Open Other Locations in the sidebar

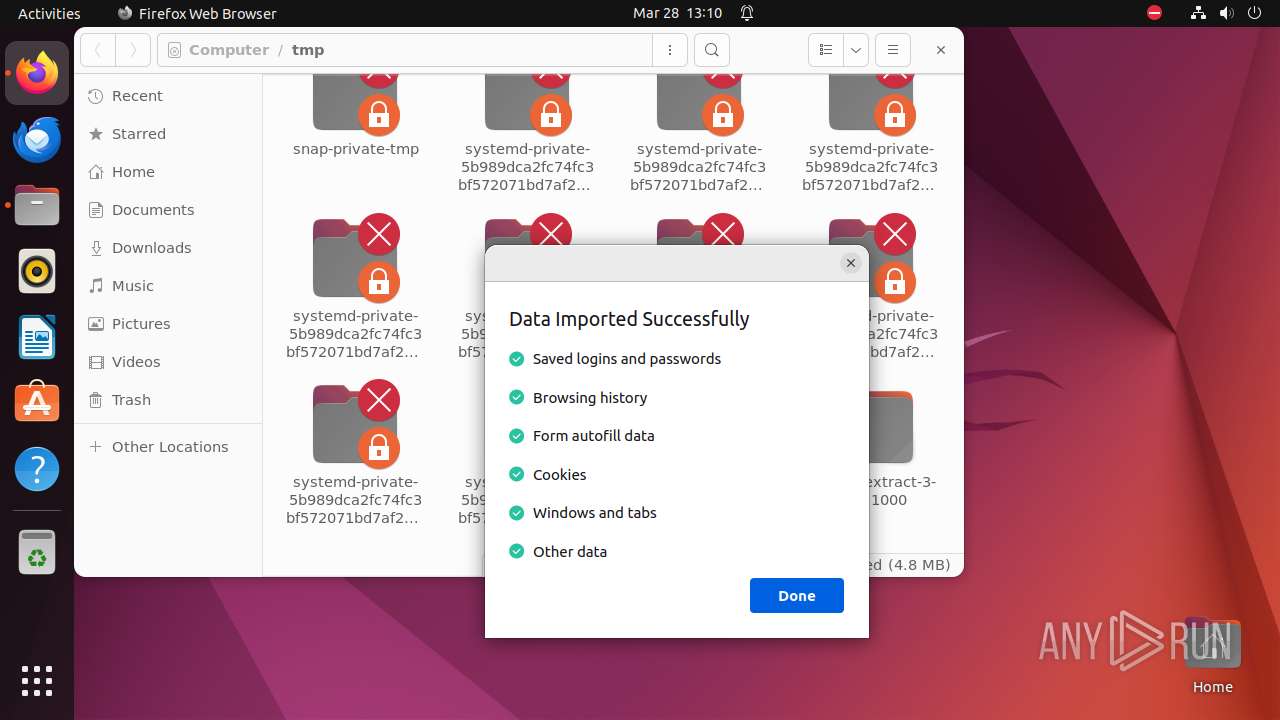tap(168, 447)
